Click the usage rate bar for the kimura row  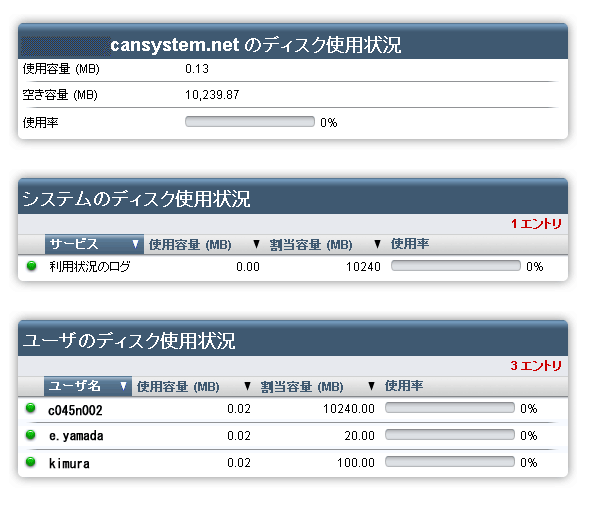450,461
